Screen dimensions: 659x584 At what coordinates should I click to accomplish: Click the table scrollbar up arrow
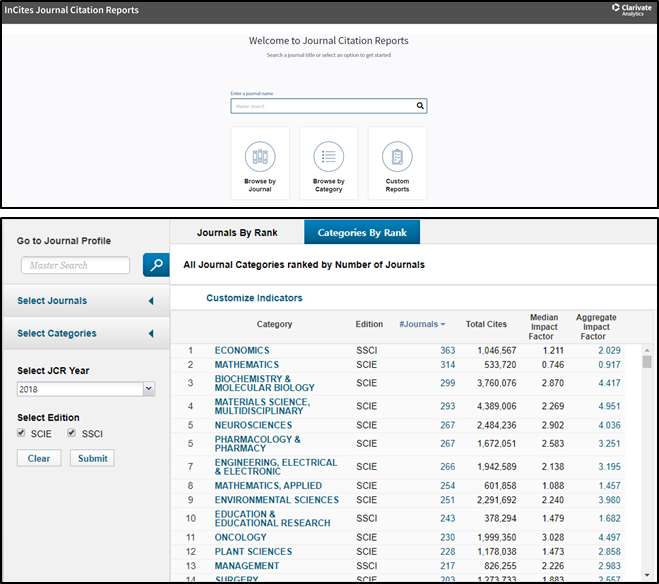point(647,350)
